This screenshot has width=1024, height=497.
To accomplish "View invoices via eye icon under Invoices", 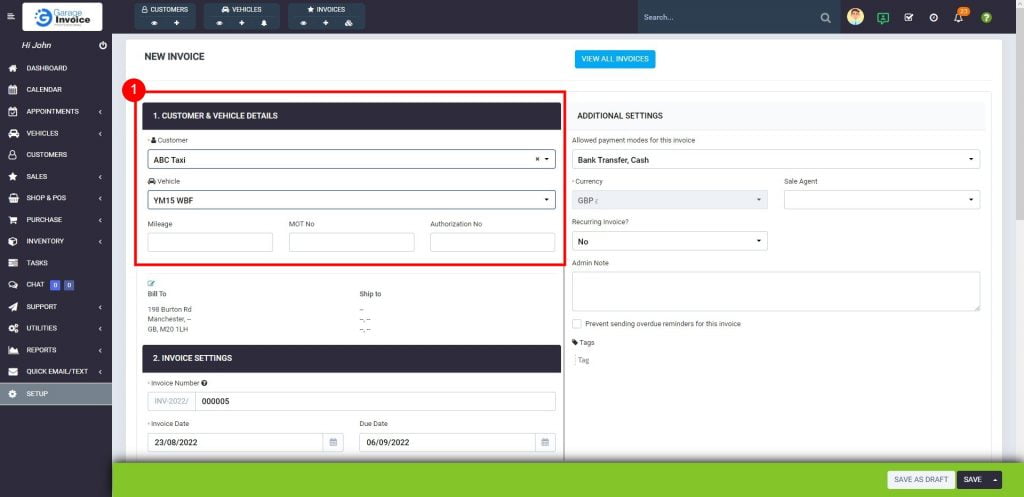I will tap(304, 23).
